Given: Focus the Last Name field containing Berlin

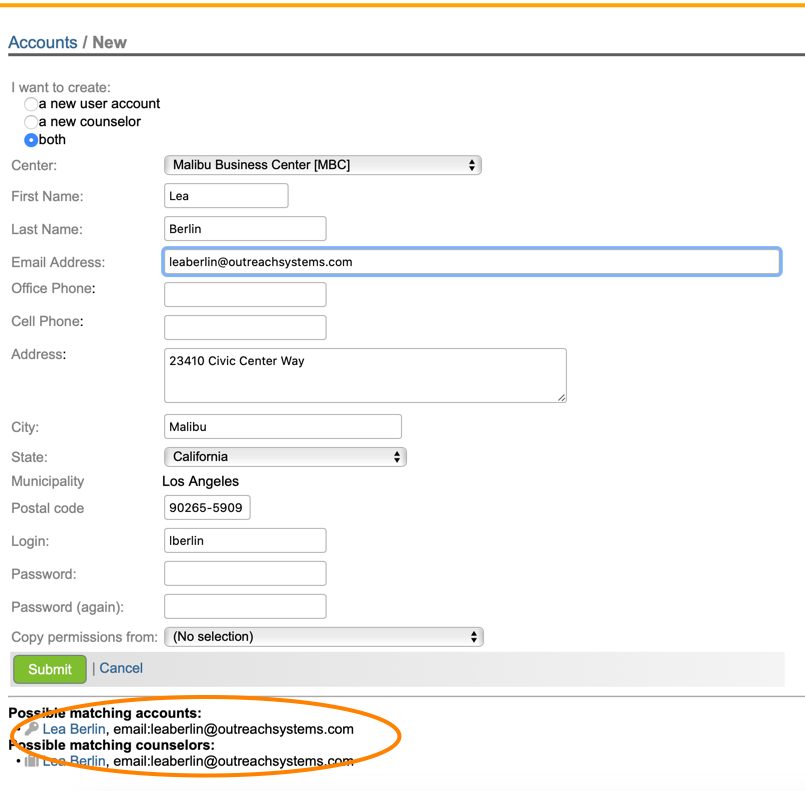Looking at the screenshot, I should click(245, 229).
